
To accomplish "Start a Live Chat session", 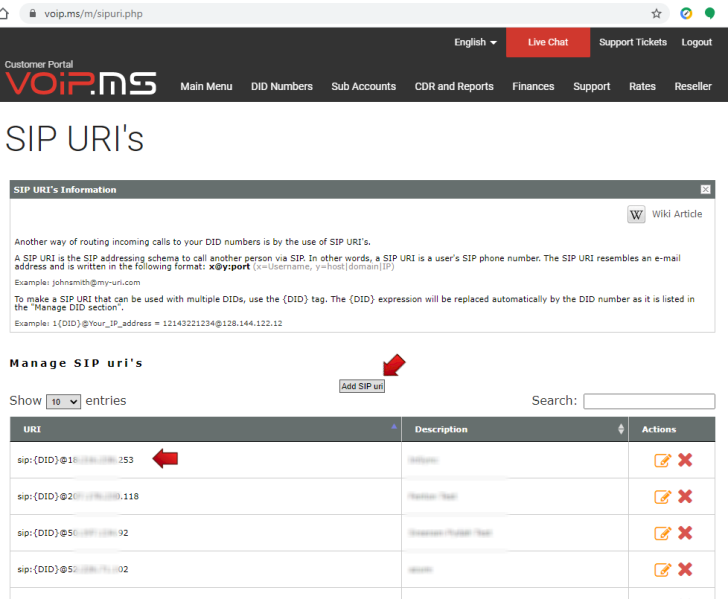I will click(548, 42).
